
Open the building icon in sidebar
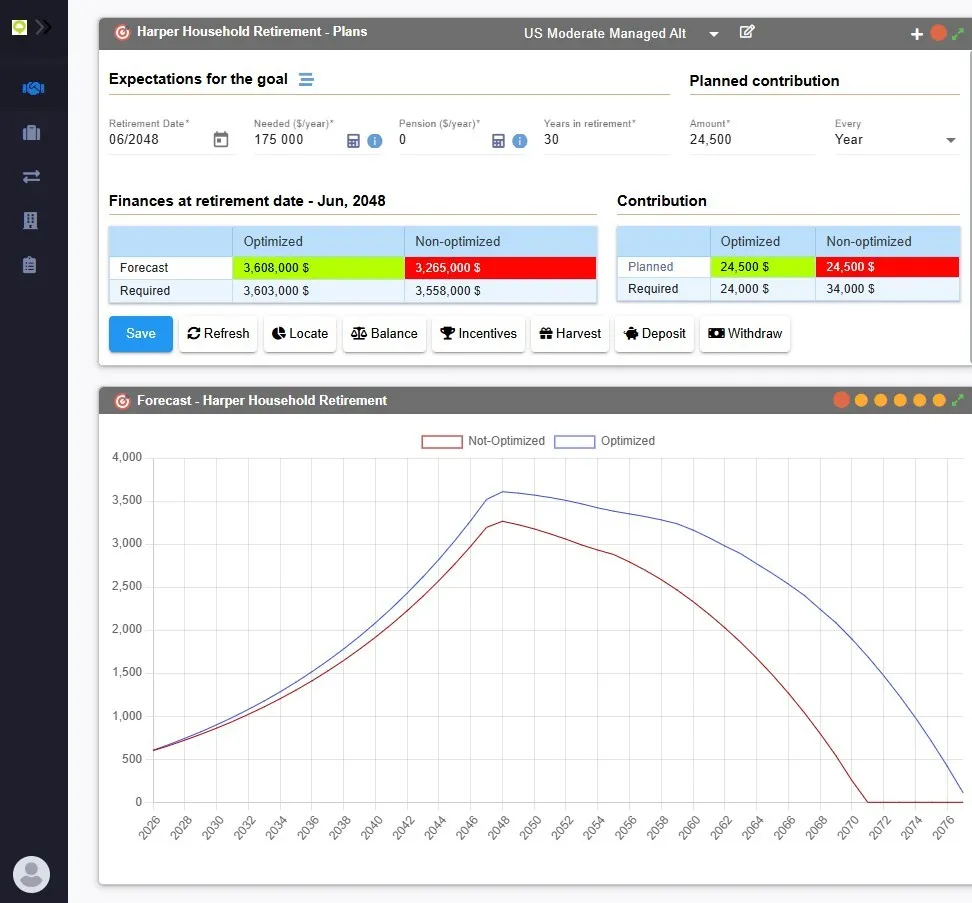click(31, 221)
